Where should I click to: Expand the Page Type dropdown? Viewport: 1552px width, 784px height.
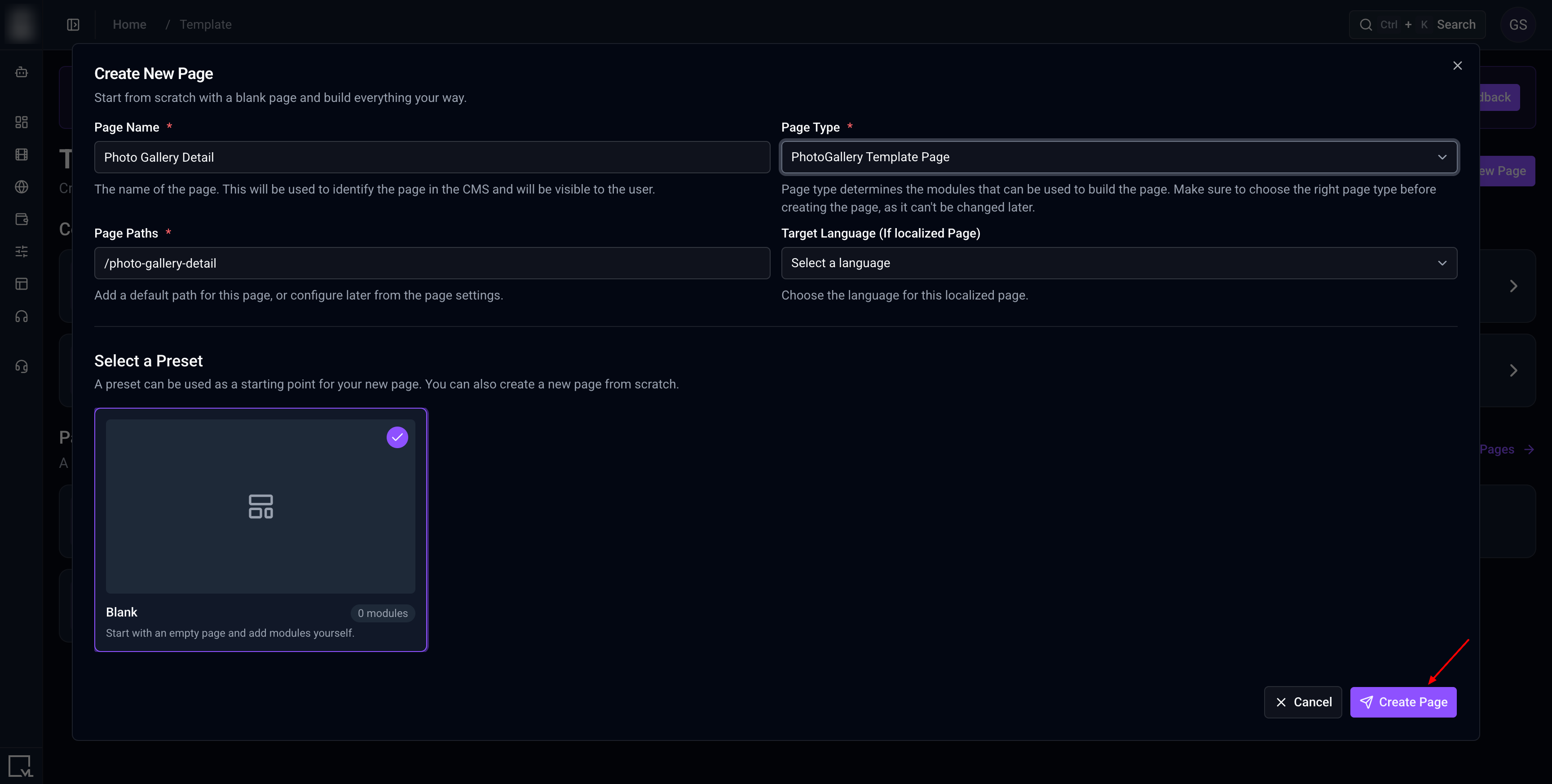click(1119, 157)
